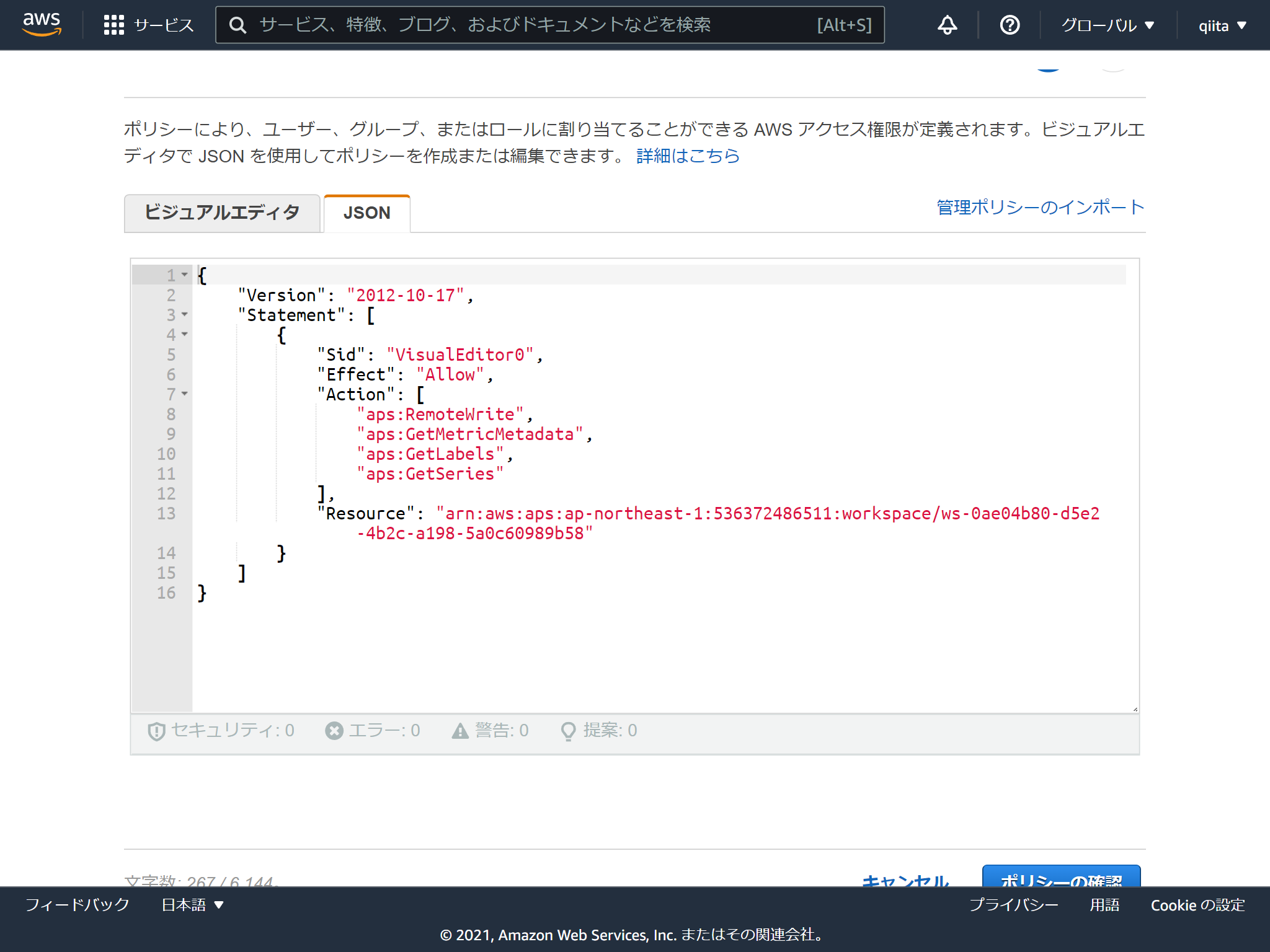Open help with the question mark icon

(x=1009, y=25)
